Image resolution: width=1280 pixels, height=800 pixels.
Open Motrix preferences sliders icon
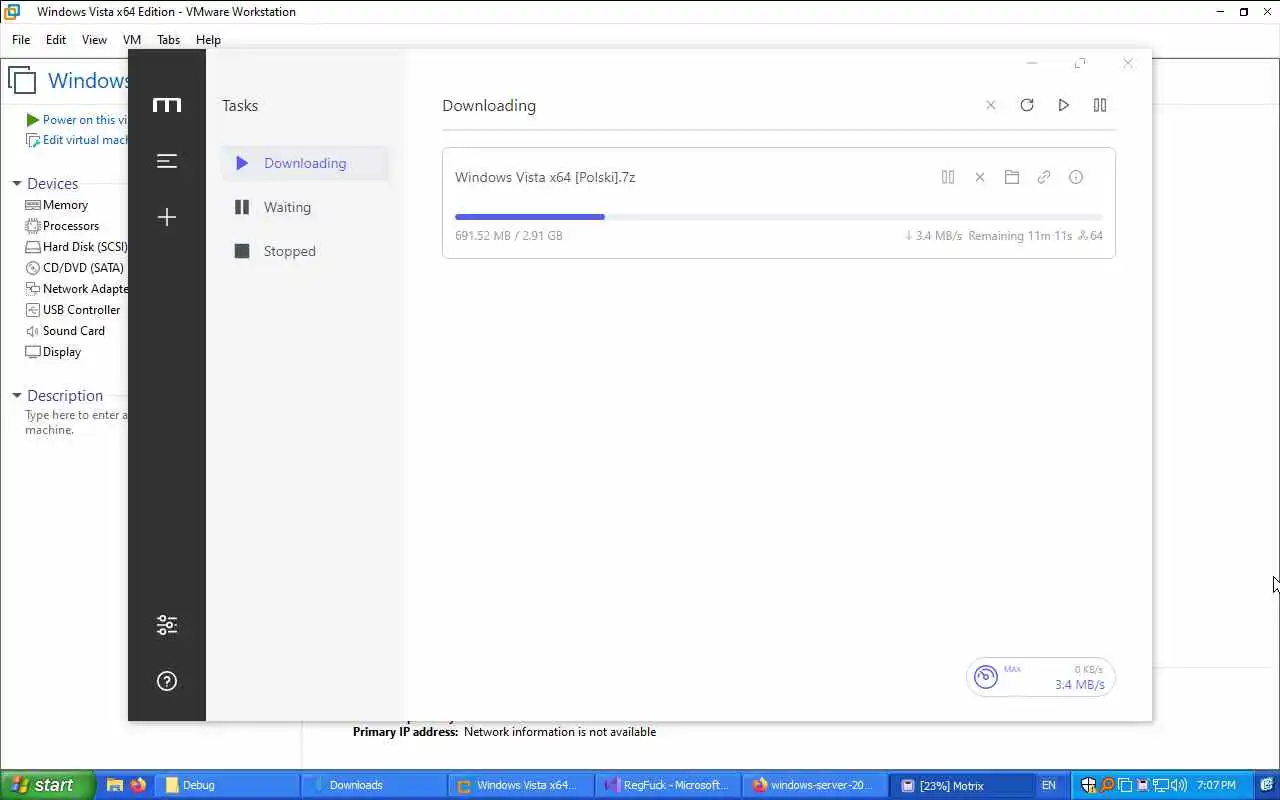(167, 625)
